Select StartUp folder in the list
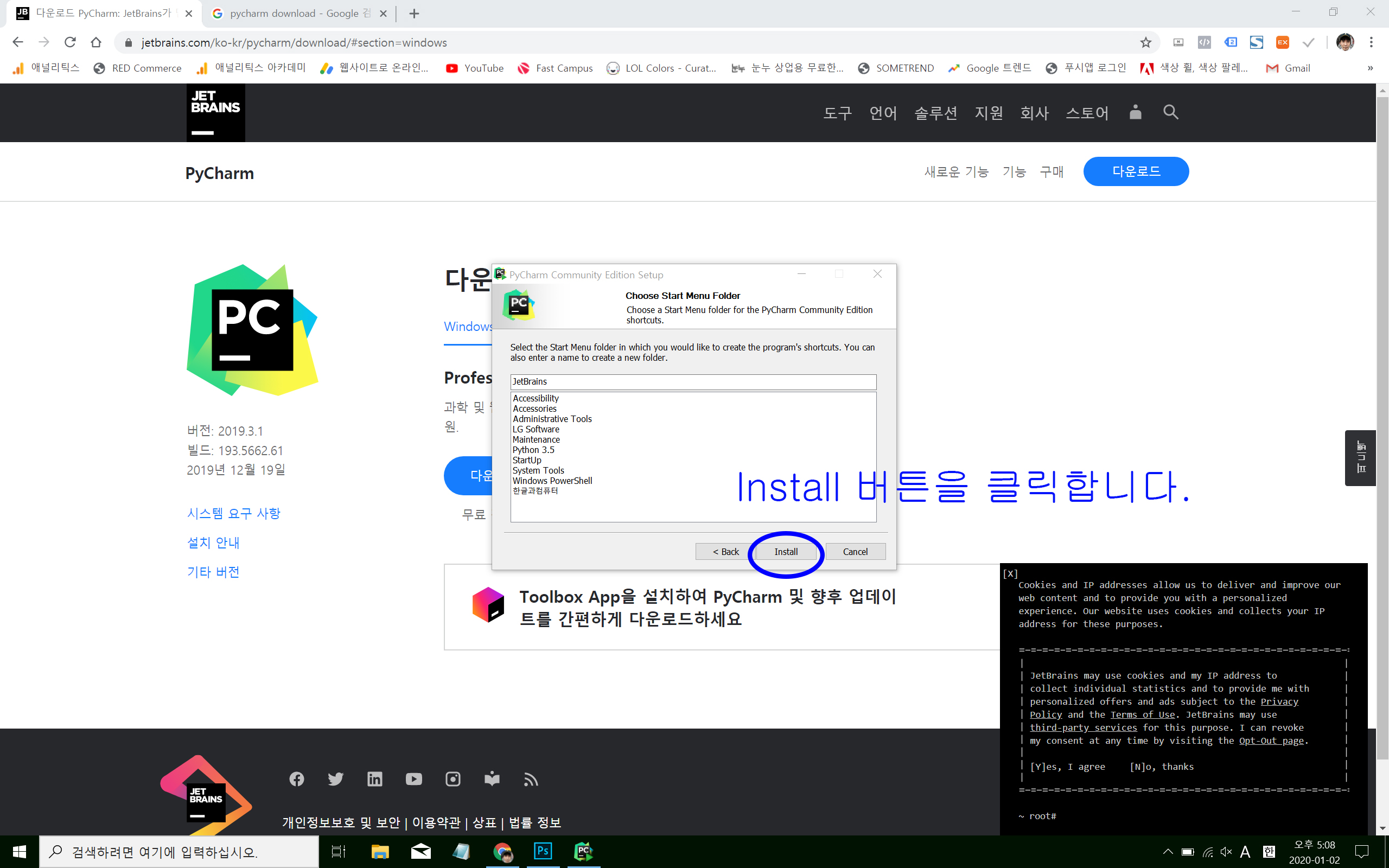Screen dimensions: 1389x868 coord(527,461)
